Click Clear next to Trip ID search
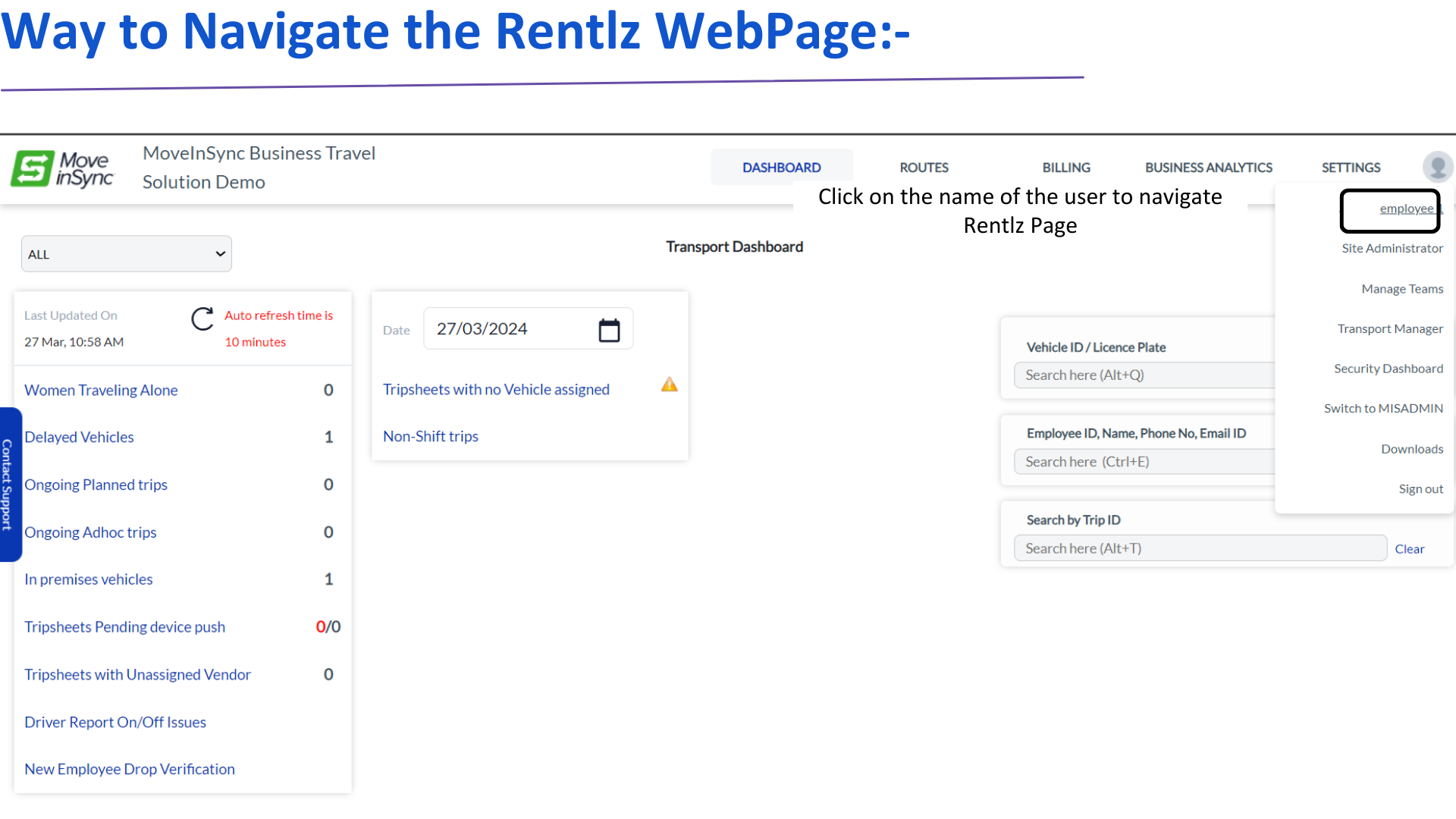 (1409, 549)
